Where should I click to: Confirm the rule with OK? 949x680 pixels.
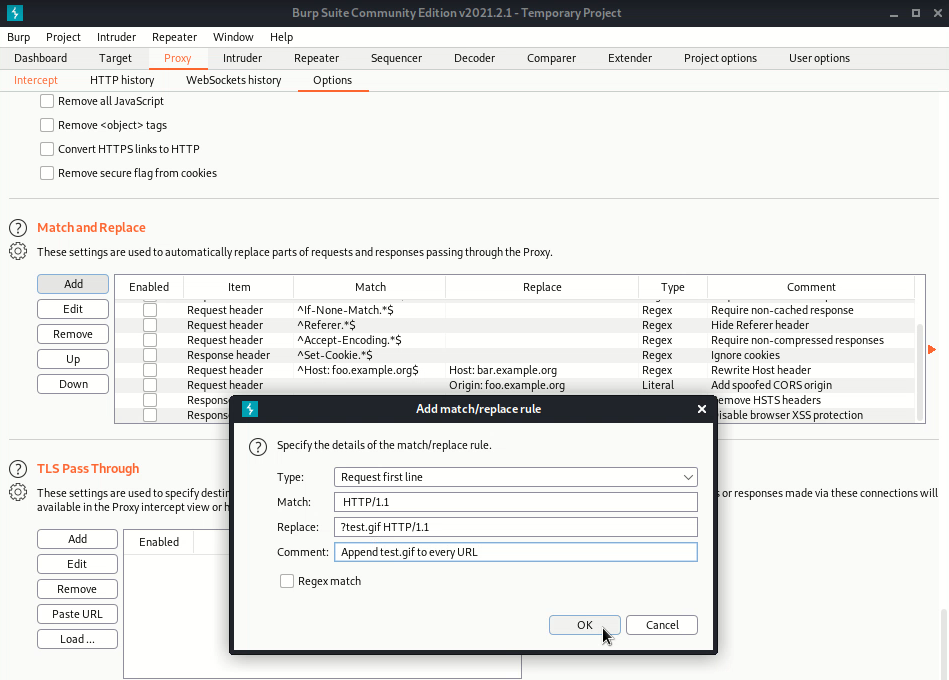[x=585, y=625]
